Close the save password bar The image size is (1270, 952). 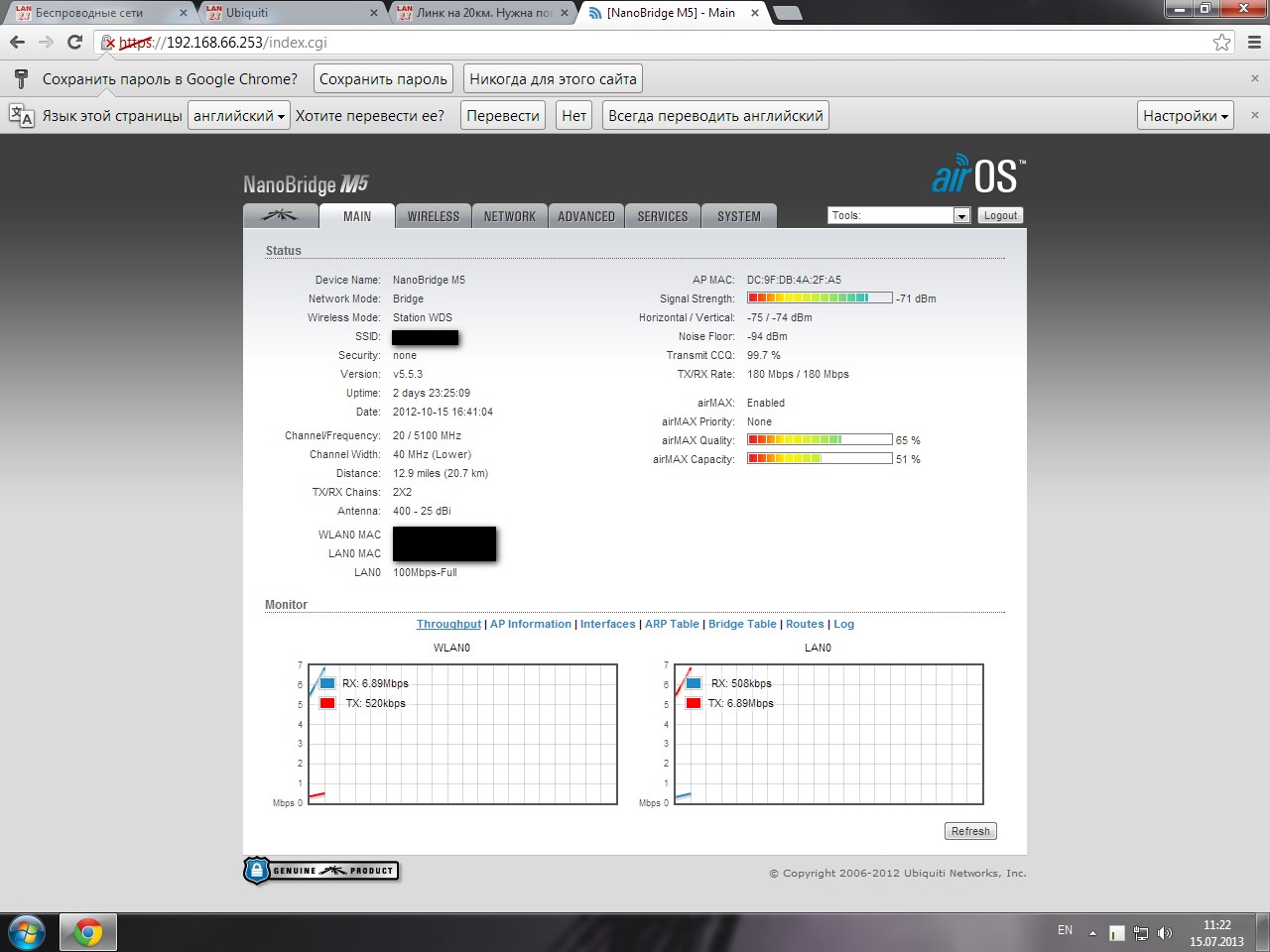[x=1254, y=78]
